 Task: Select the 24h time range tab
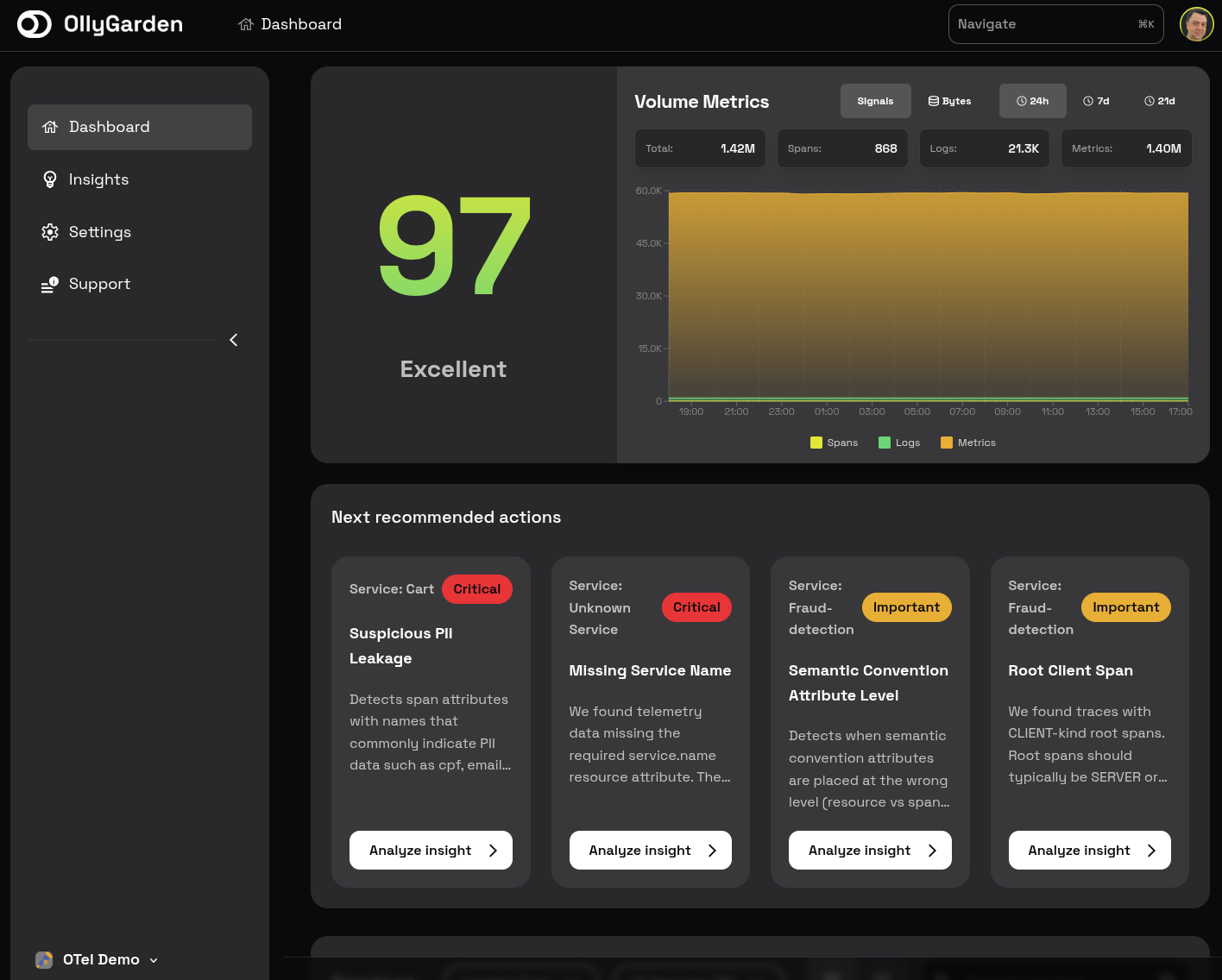(1032, 101)
